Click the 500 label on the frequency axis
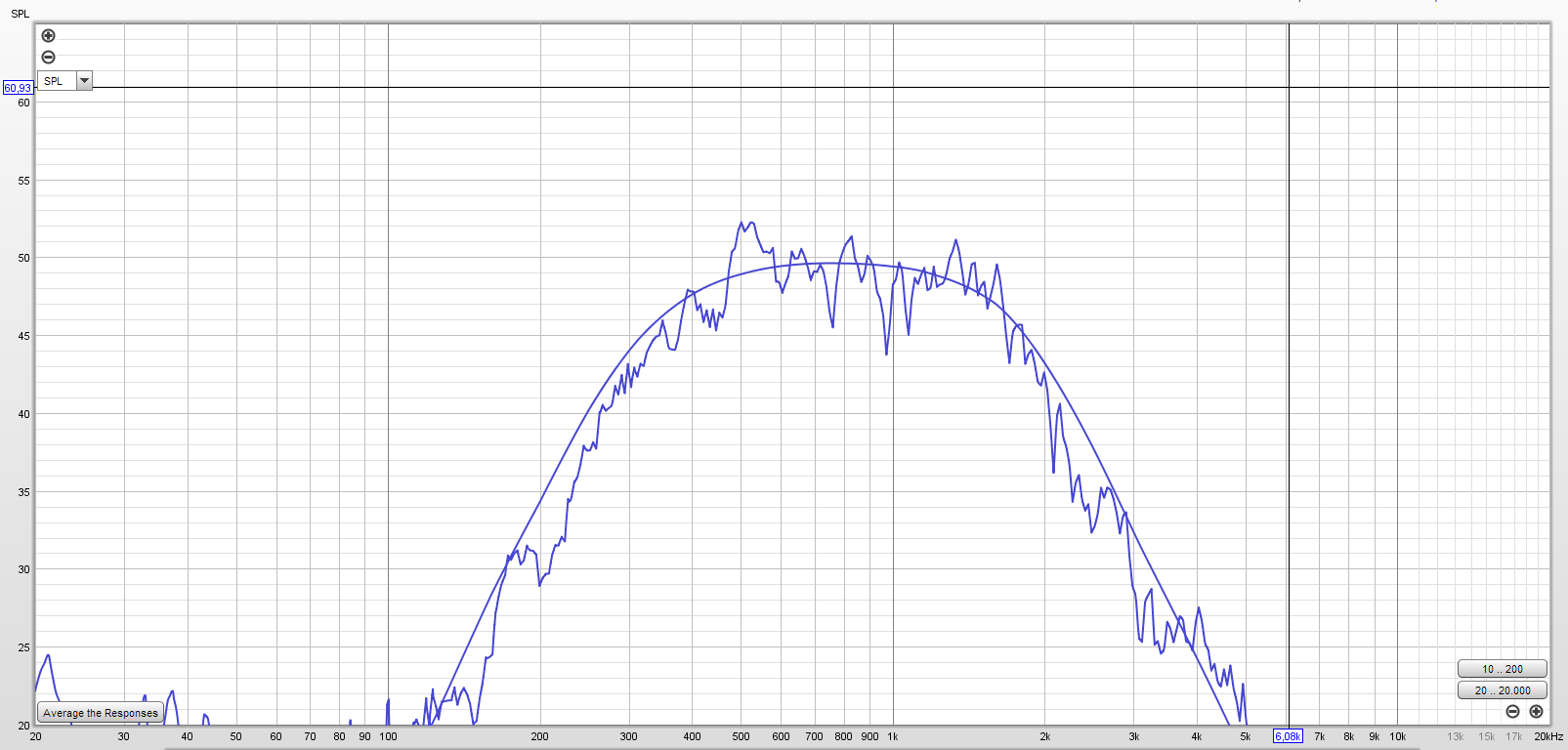This screenshot has height=750, width=1568. 742,736
